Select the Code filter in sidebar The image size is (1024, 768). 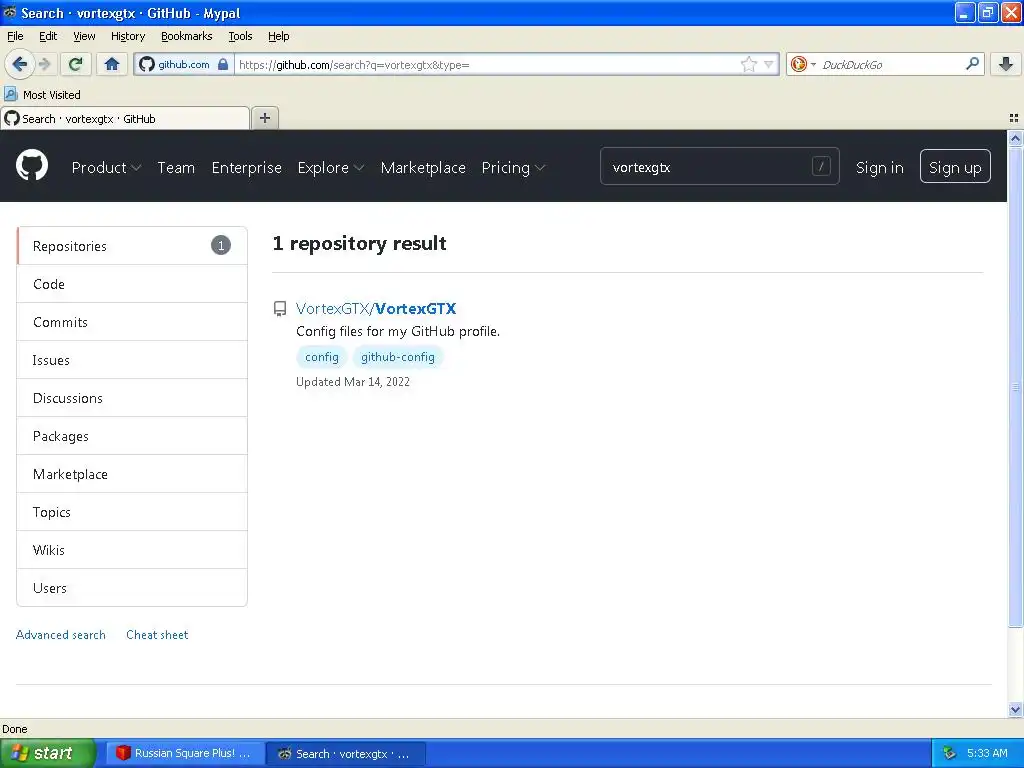click(x=132, y=284)
